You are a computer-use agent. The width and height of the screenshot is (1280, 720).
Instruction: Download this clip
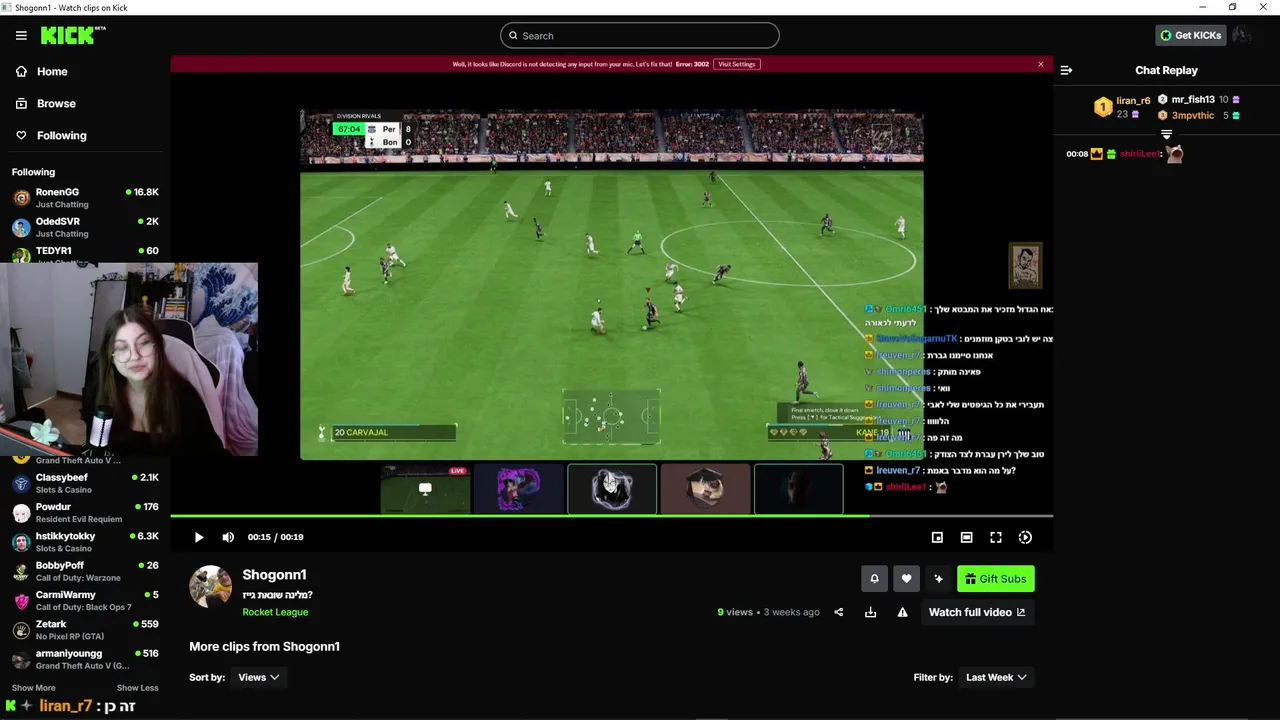(870, 612)
